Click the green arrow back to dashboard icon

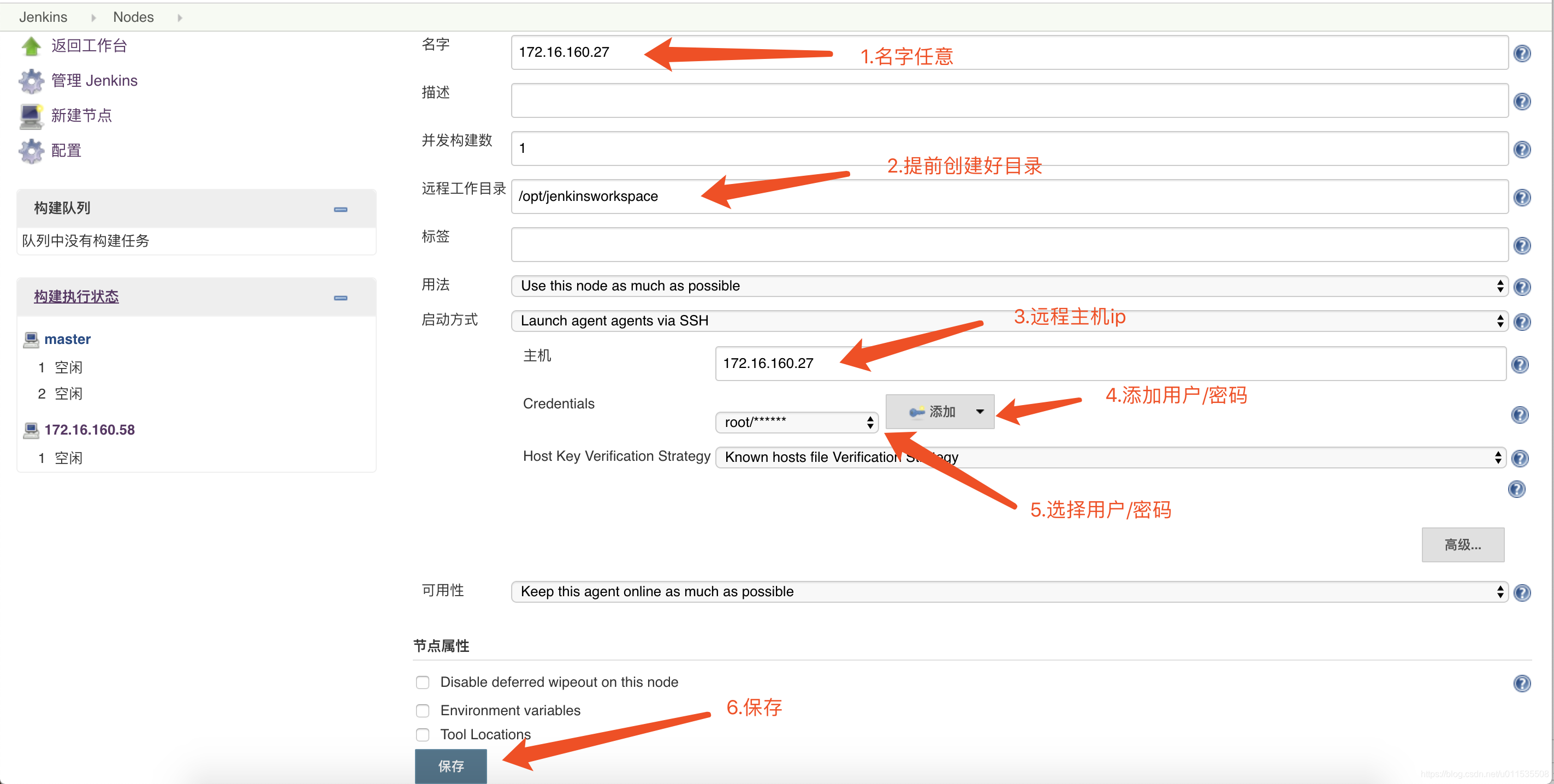pyautogui.click(x=31, y=46)
